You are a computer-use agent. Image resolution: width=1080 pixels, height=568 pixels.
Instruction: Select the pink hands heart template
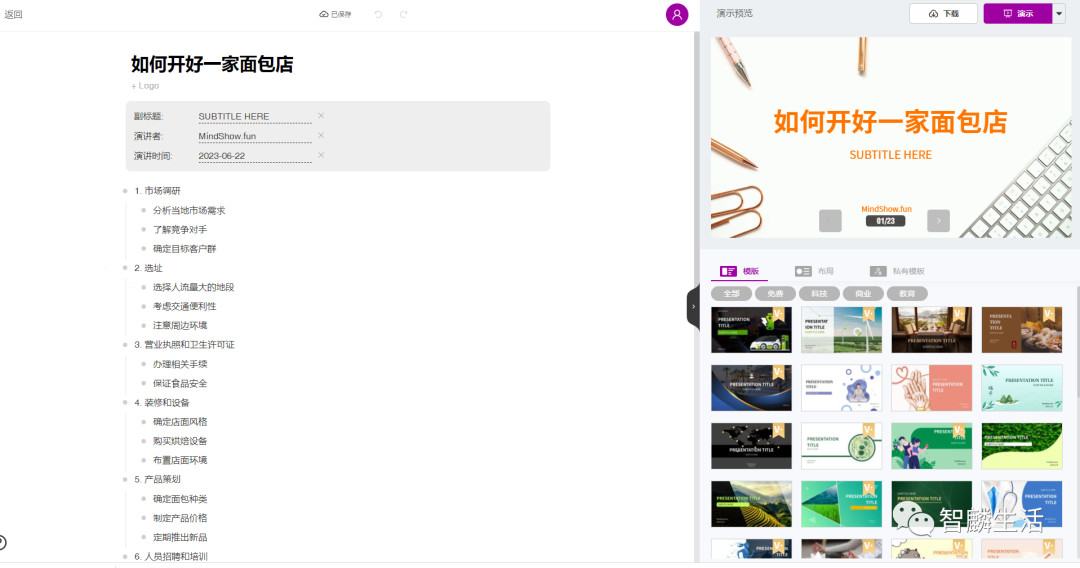(x=931, y=388)
